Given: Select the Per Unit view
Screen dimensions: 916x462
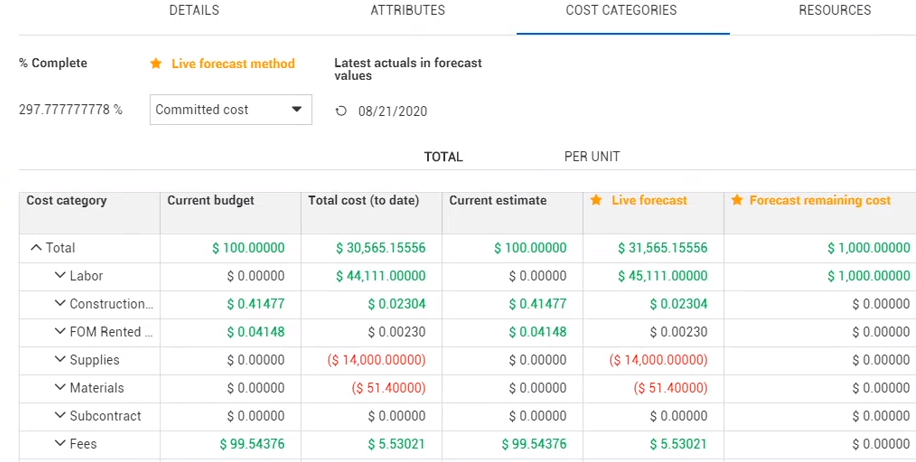Looking at the screenshot, I should point(592,157).
